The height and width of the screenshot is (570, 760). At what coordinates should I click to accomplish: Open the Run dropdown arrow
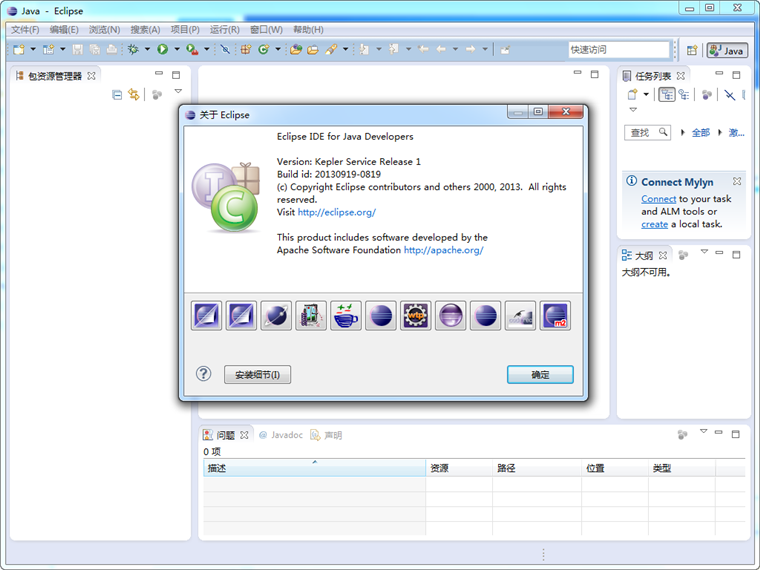point(177,49)
